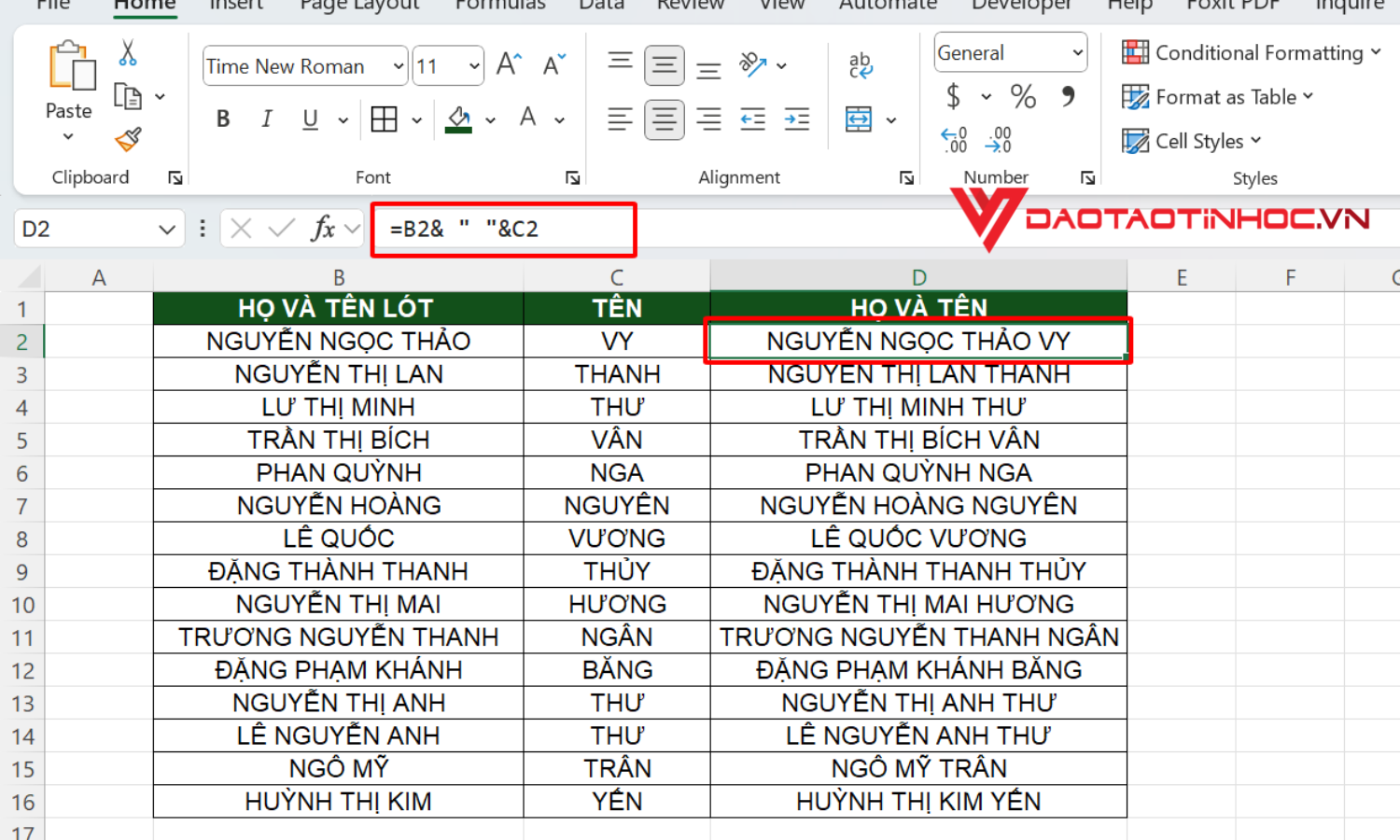Click the Copy icon
The width and height of the screenshot is (1400, 840).
coord(127,96)
